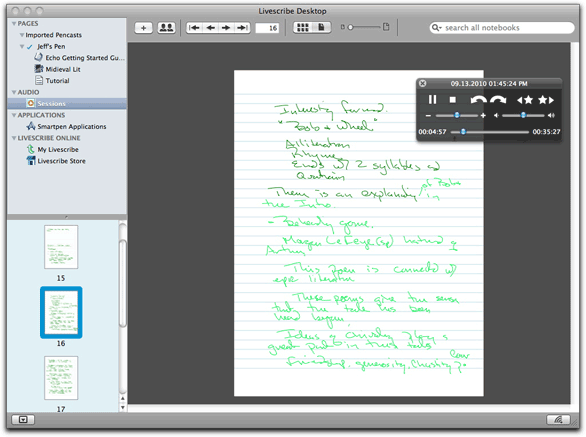Open the share pencast people icon
586x437 pixels.
point(166,28)
